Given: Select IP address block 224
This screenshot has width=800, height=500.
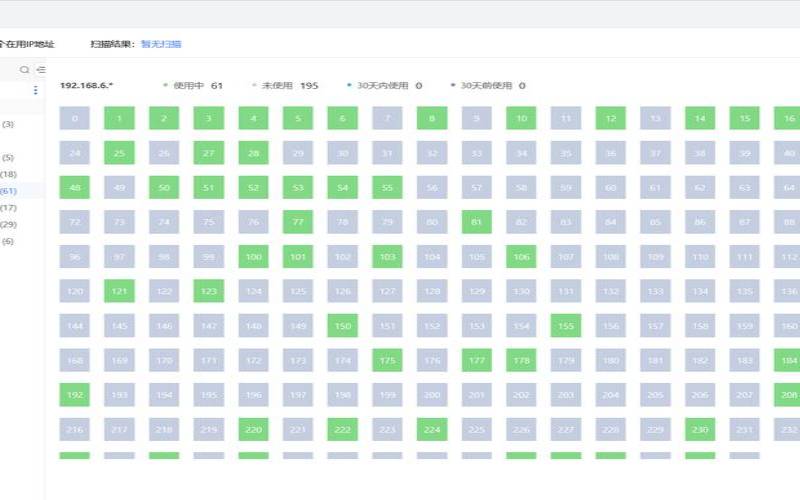Looking at the screenshot, I should pyautogui.click(x=432, y=430).
